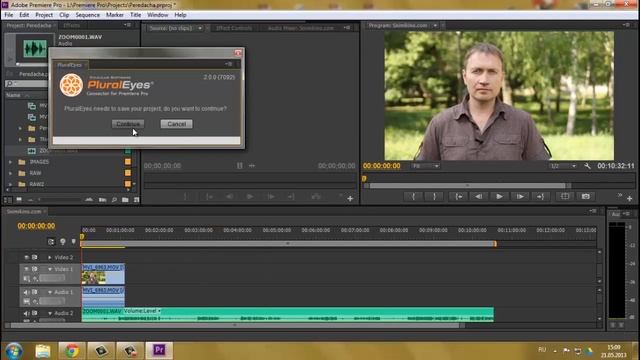Export frame with camera icon
The image size is (640, 360).
click(x=586, y=197)
